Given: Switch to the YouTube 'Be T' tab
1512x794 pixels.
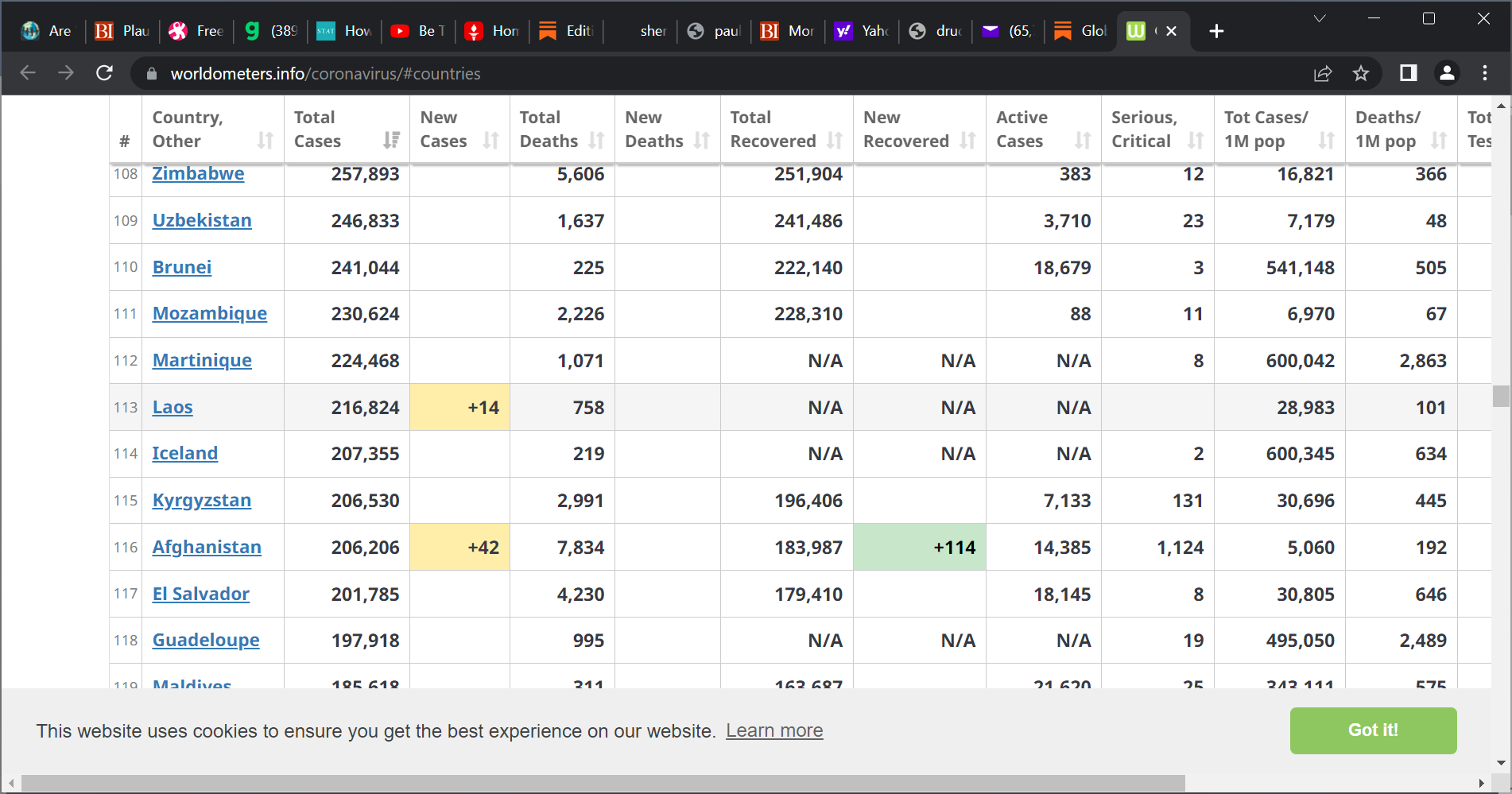Looking at the screenshot, I should click(x=418, y=31).
